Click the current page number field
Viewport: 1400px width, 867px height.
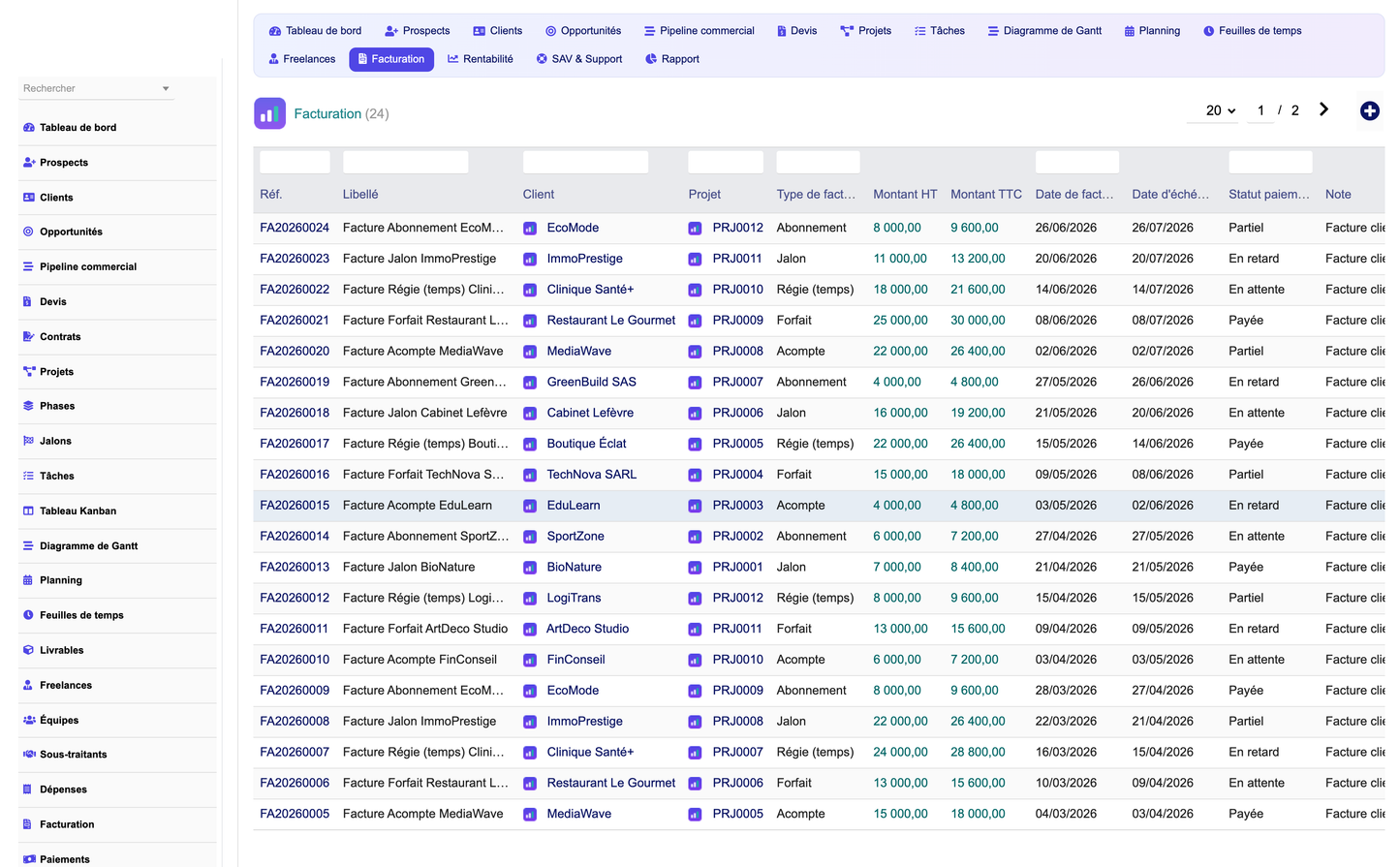tap(1260, 110)
